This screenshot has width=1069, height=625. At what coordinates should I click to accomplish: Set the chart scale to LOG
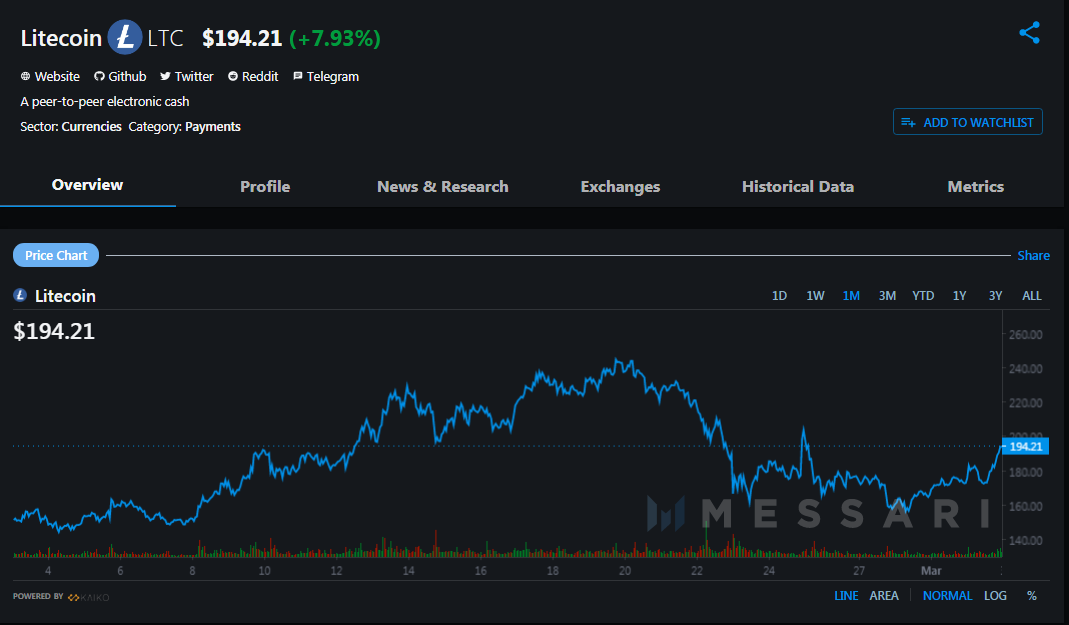tap(995, 596)
